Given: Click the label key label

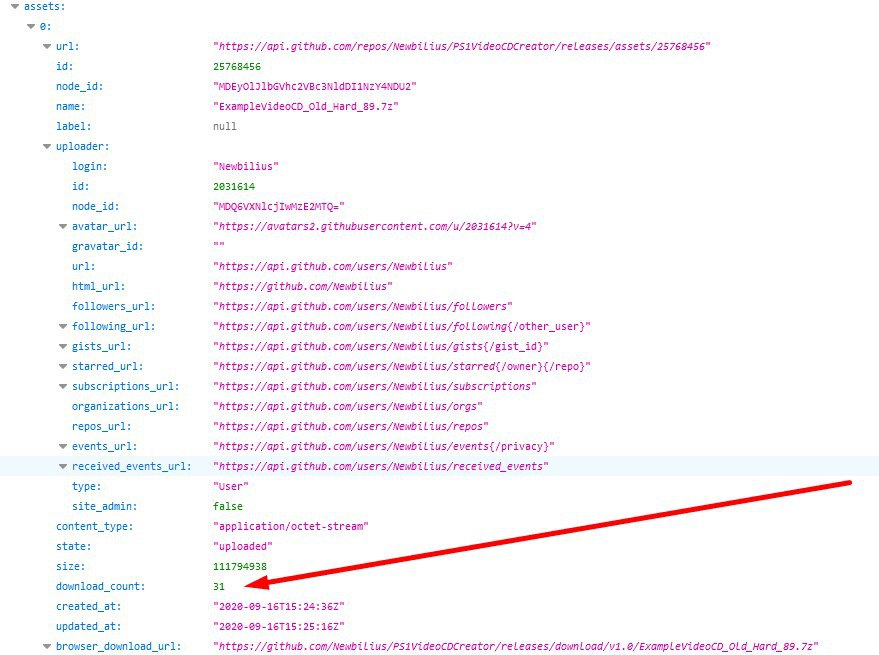Looking at the screenshot, I should [73, 127].
